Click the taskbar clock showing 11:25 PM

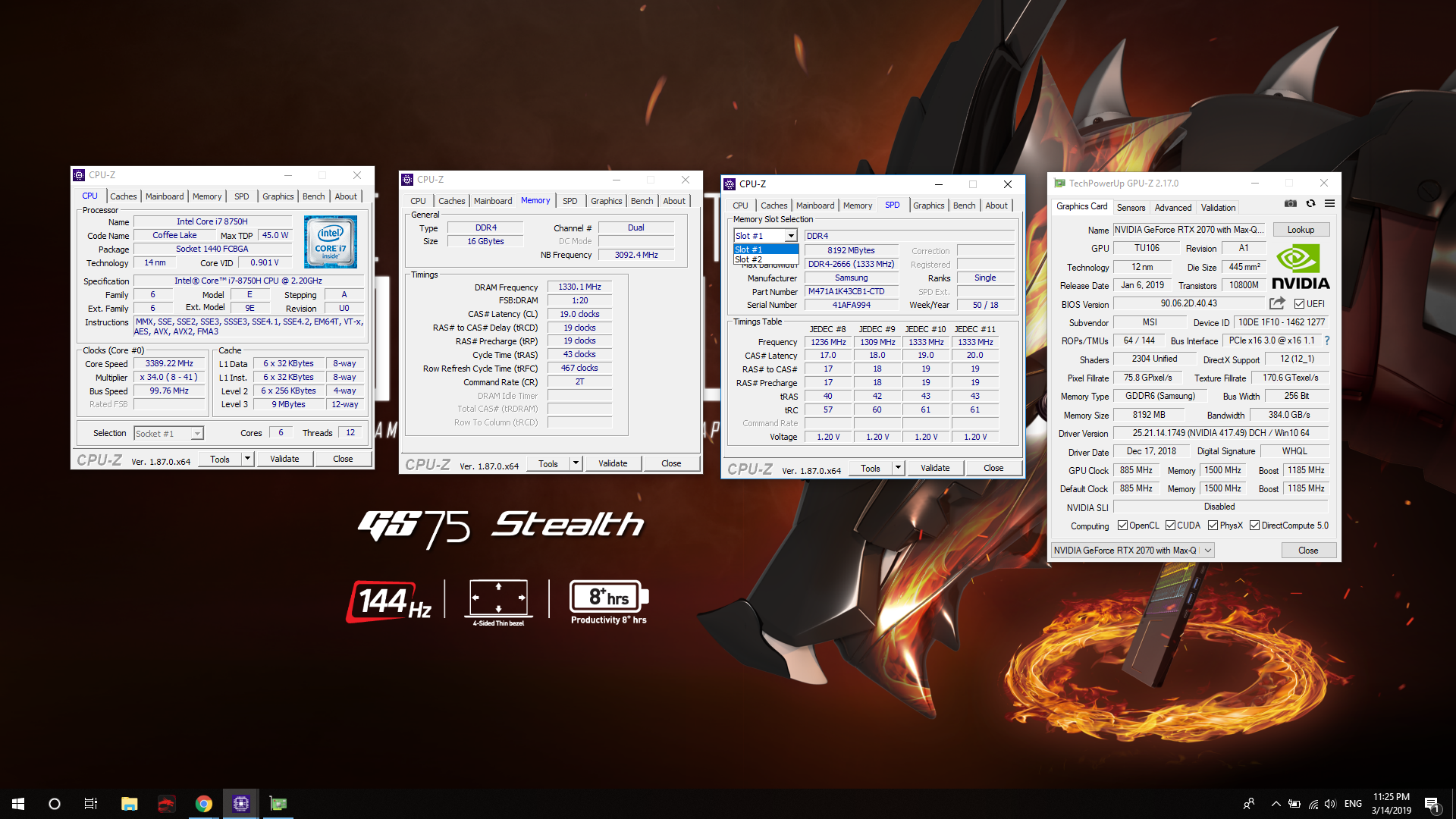coord(1392,804)
